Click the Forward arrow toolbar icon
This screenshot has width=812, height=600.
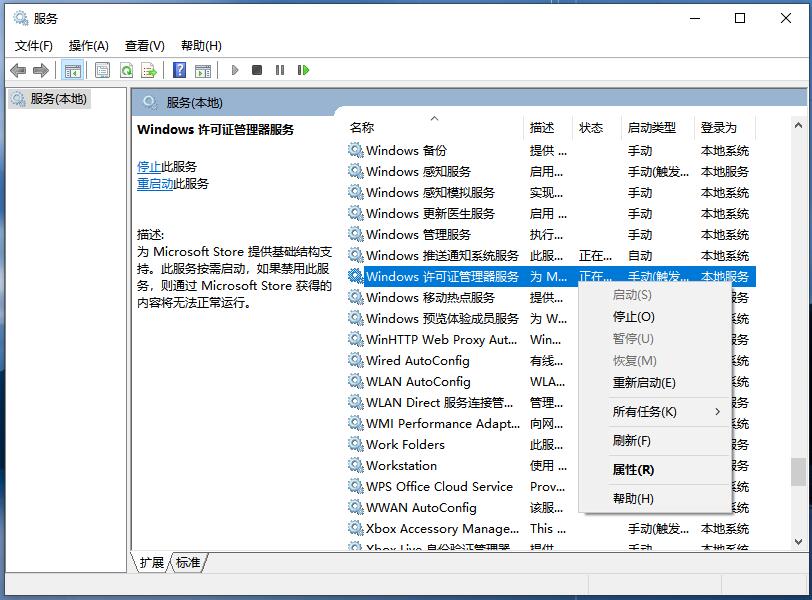(x=41, y=70)
